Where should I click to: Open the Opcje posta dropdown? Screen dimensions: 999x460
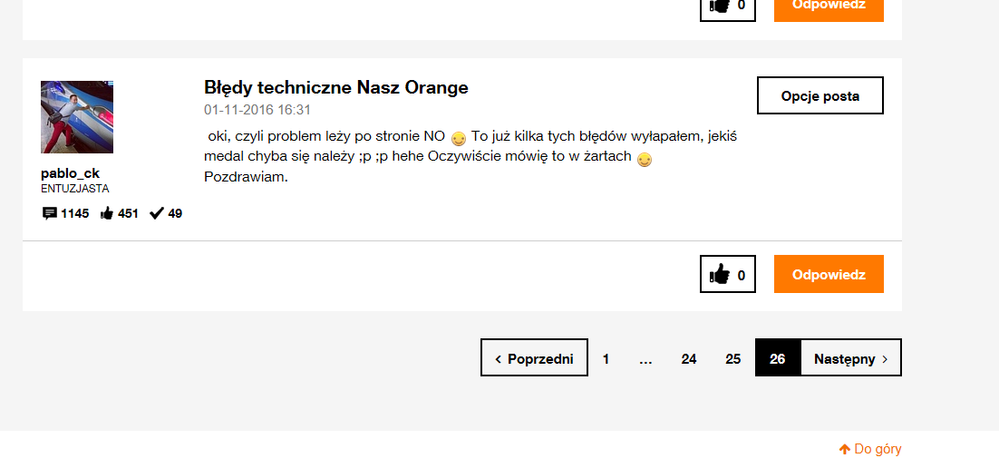[820, 96]
